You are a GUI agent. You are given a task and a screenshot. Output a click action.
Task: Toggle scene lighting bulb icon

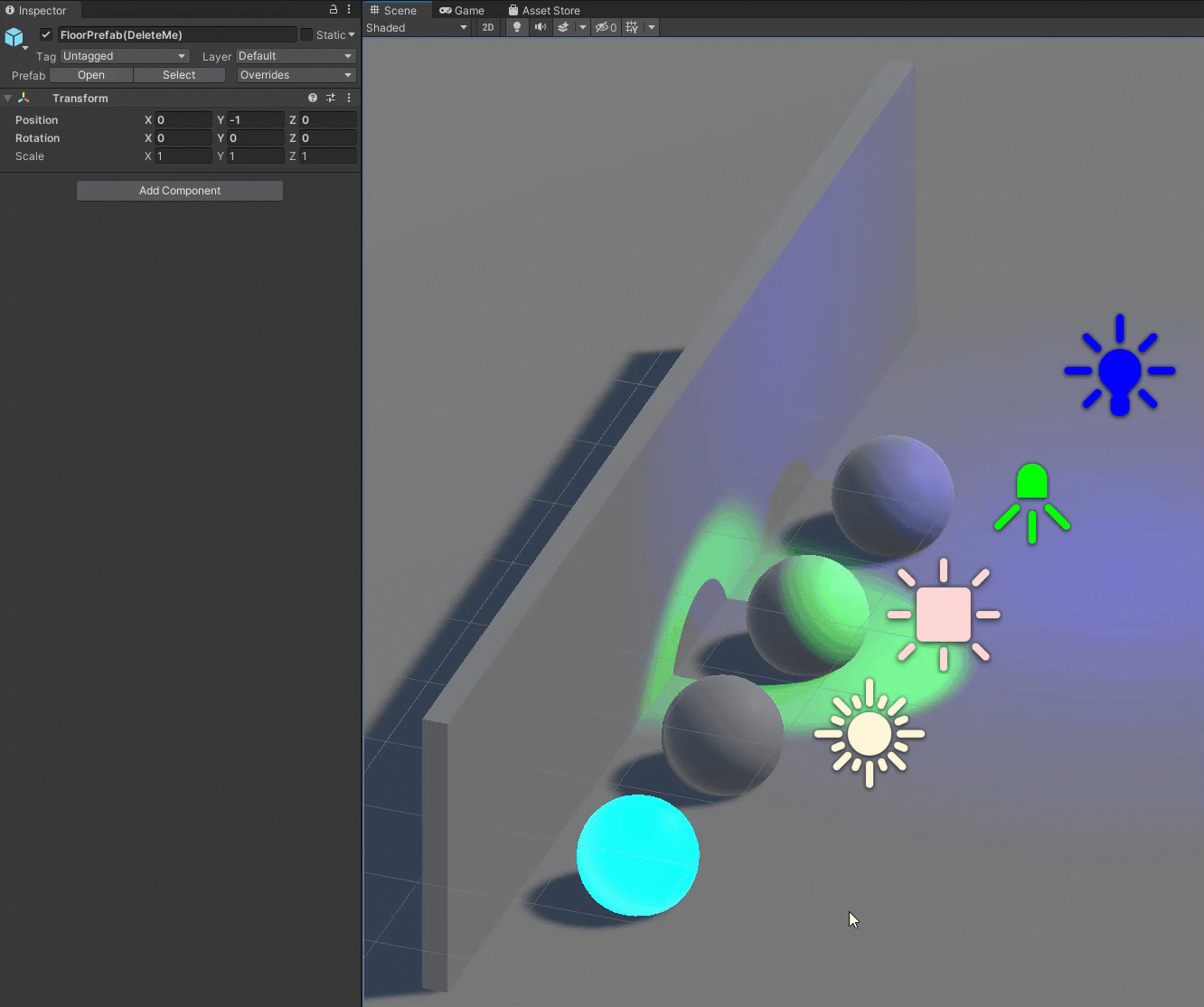point(517,27)
